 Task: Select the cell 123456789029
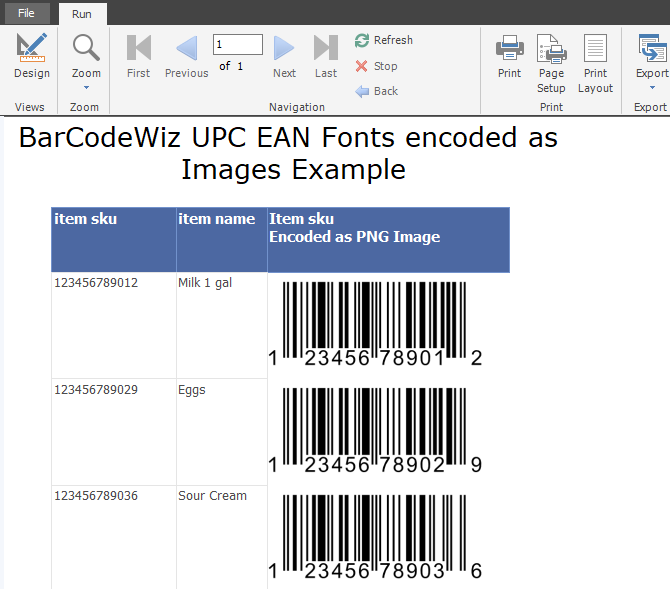[114, 432]
